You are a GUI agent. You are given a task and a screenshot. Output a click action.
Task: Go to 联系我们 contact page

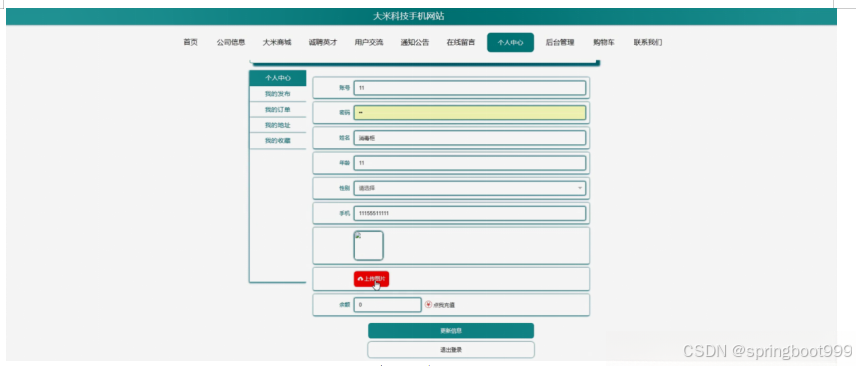click(x=648, y=42)
